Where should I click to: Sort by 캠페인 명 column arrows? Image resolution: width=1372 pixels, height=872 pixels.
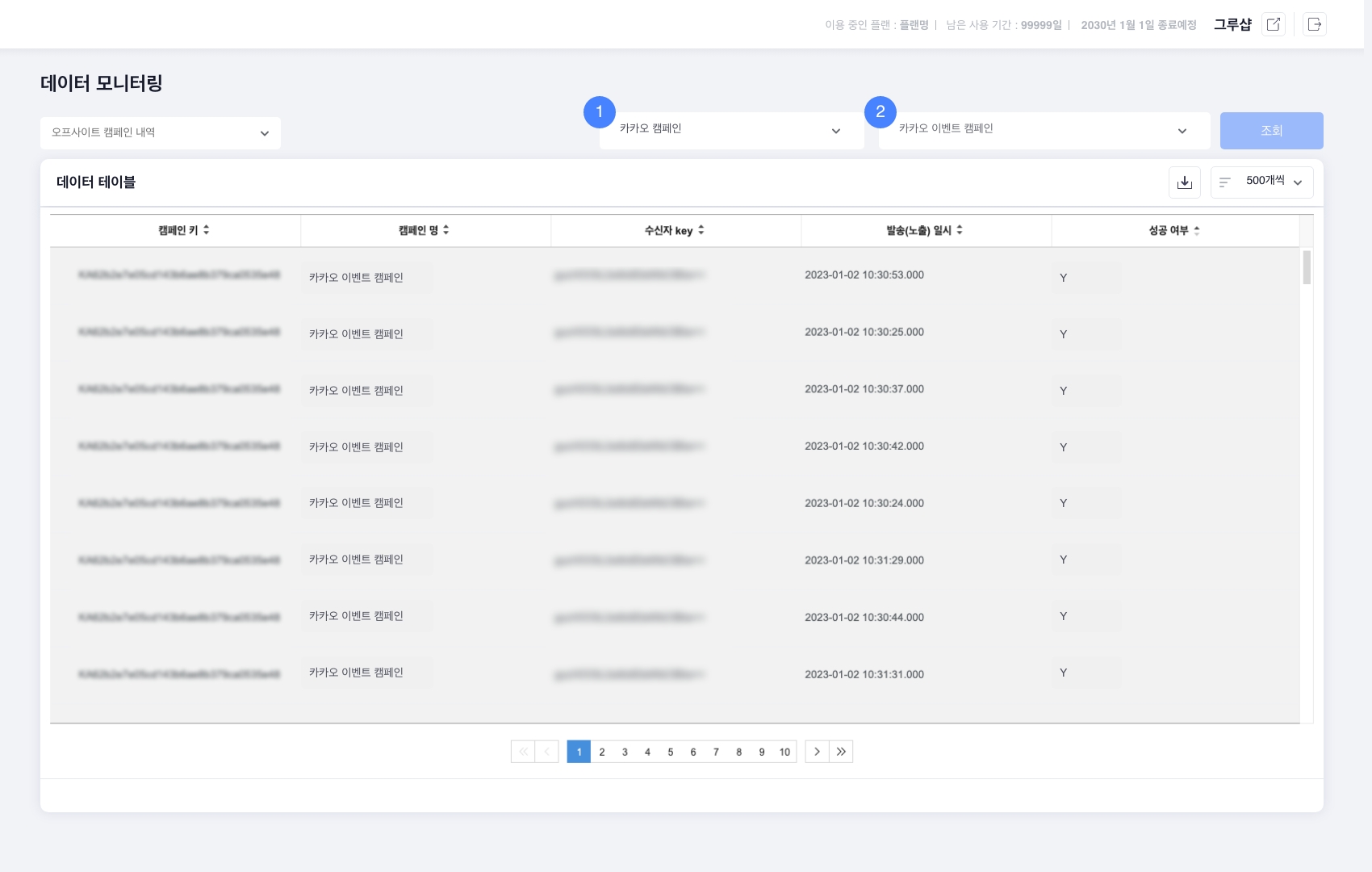[446, 230]
